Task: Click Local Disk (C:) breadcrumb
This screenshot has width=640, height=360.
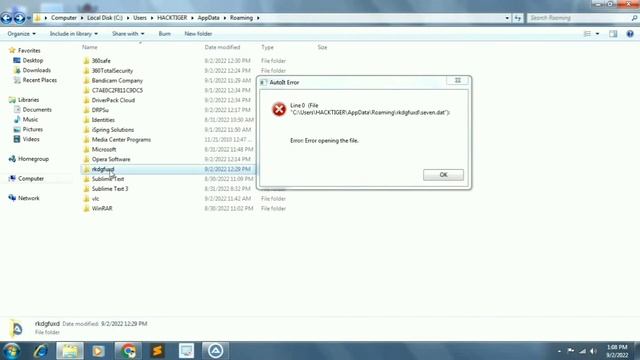Action: pyautogui.click(x=105, y=18)
